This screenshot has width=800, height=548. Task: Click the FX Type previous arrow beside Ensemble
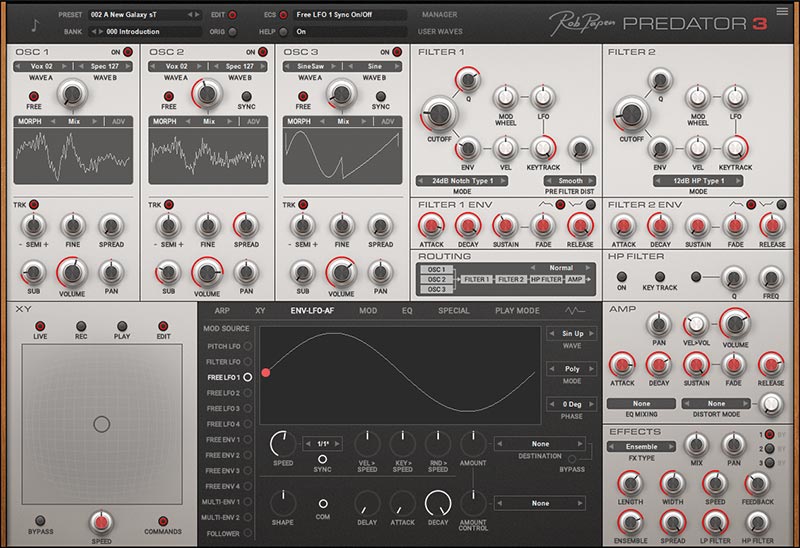(611, 446)
